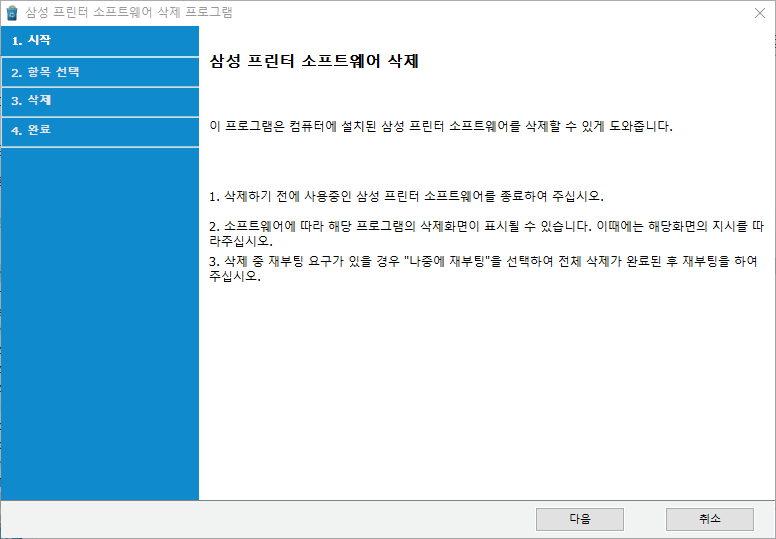
Task: Select step 1. 시작 in sidebar
Action: (100, 41)
